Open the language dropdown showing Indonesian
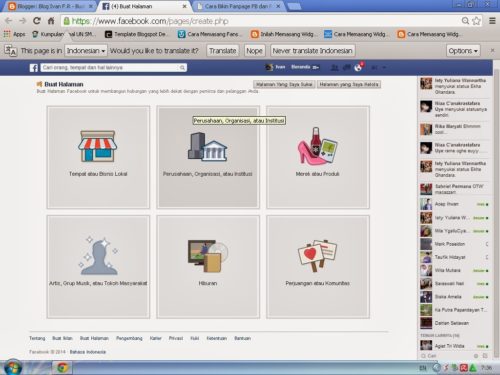This screenshot has height=375, width=500. (86, 51)
